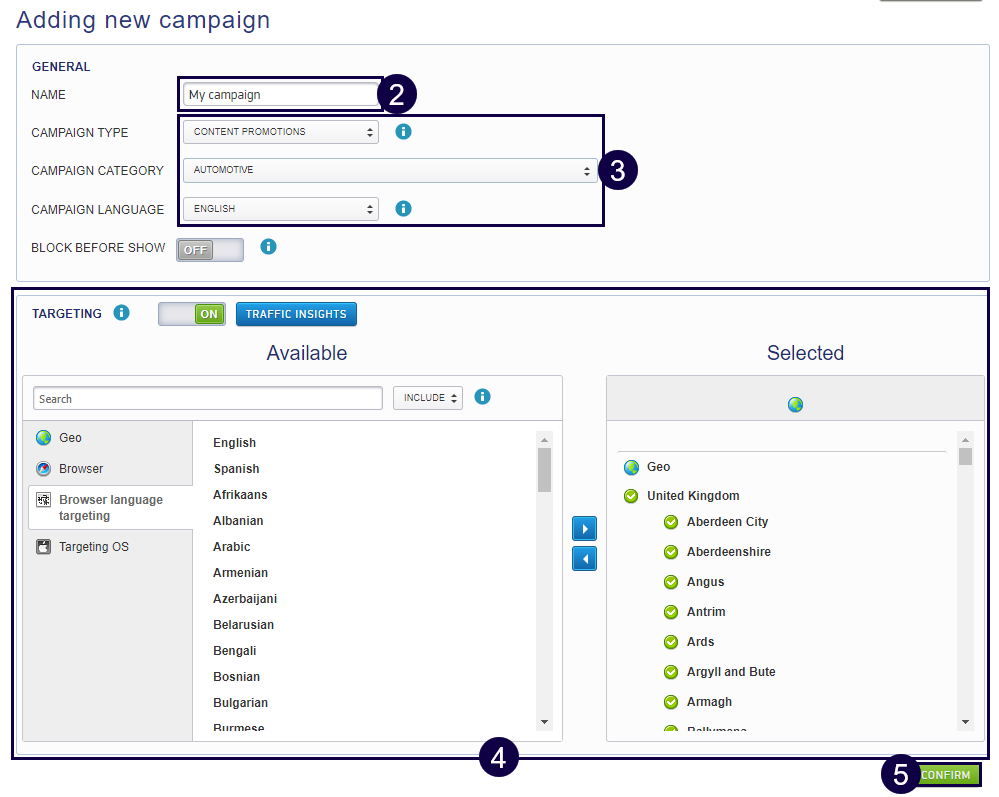Image resolution: width=999 pixels, height=797 pixels.
Task: Click left arrow to remove selected item
Action: tap(584, 558)
